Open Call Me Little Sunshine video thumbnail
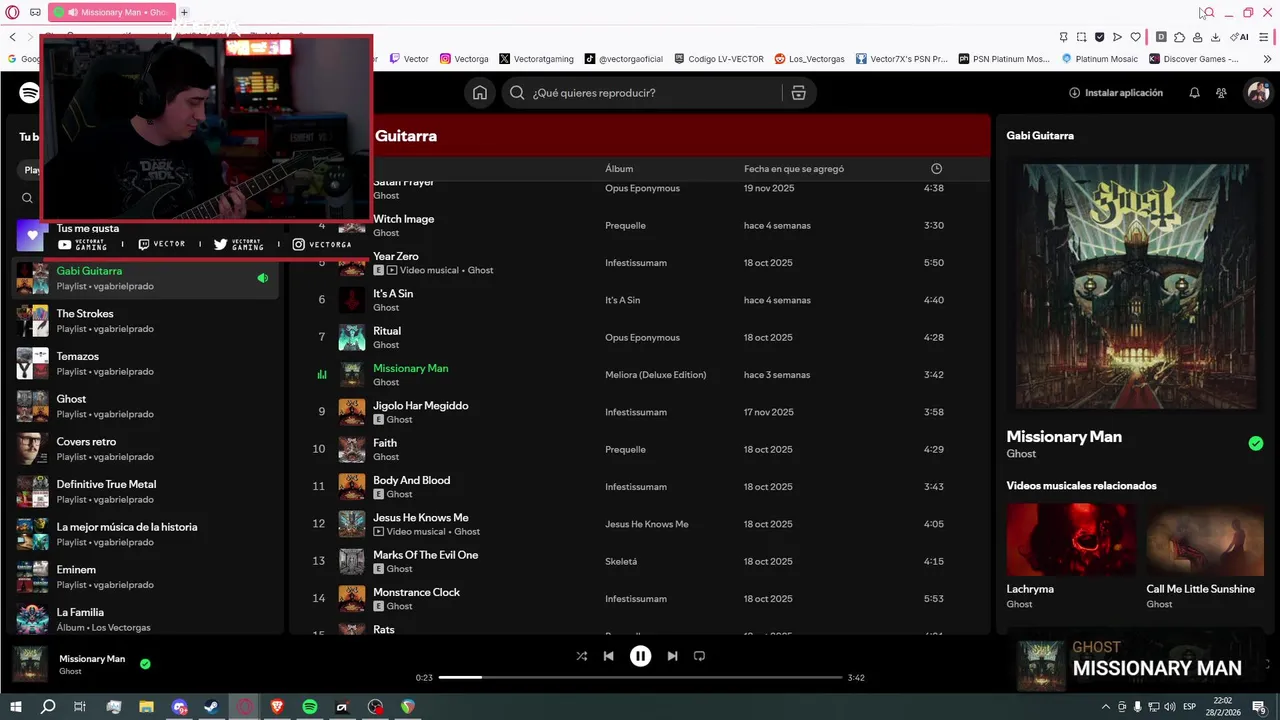 1205,539
